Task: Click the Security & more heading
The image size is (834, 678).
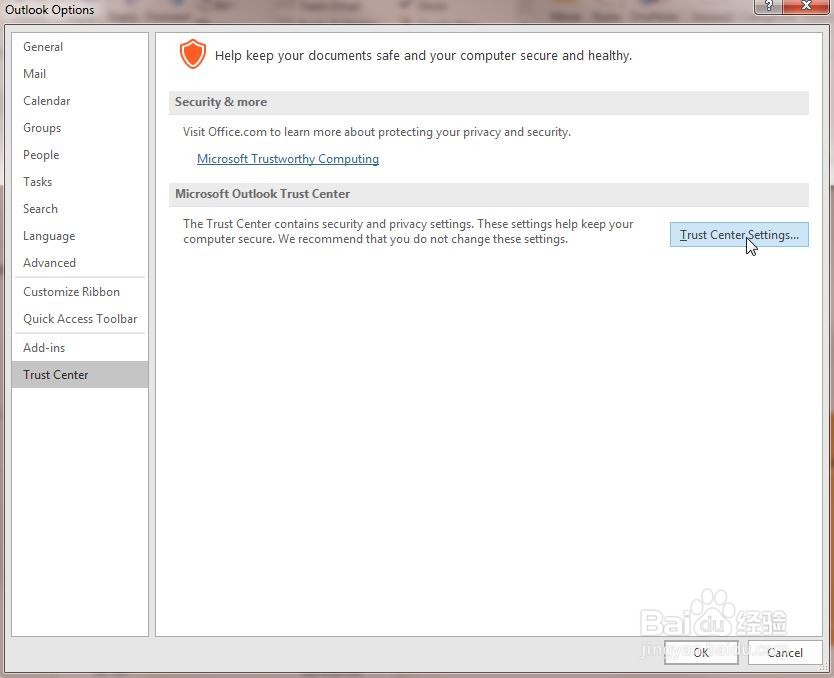Action: (x=221, y=102)
